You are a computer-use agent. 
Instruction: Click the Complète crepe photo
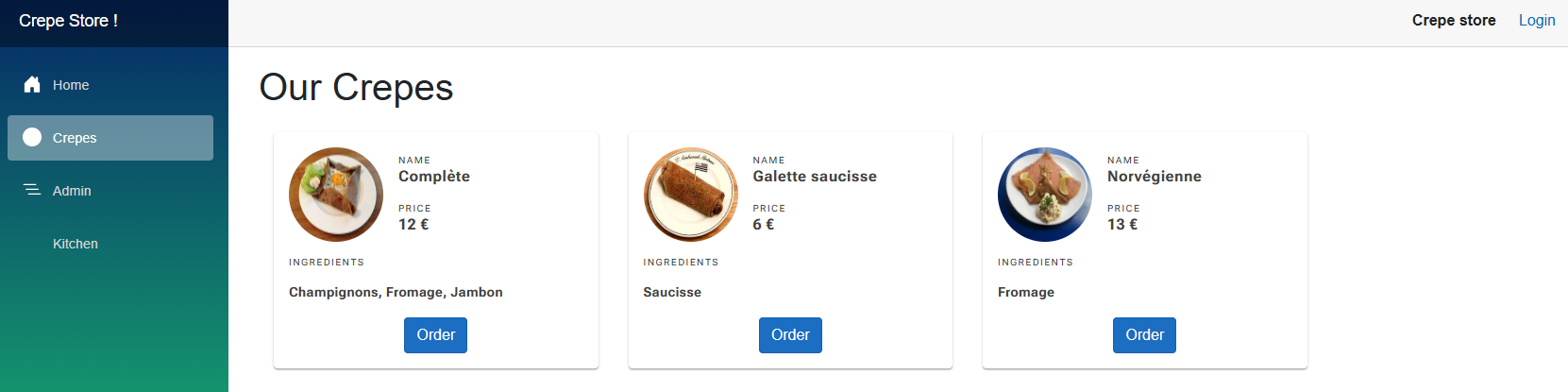(x=336, y=195)
